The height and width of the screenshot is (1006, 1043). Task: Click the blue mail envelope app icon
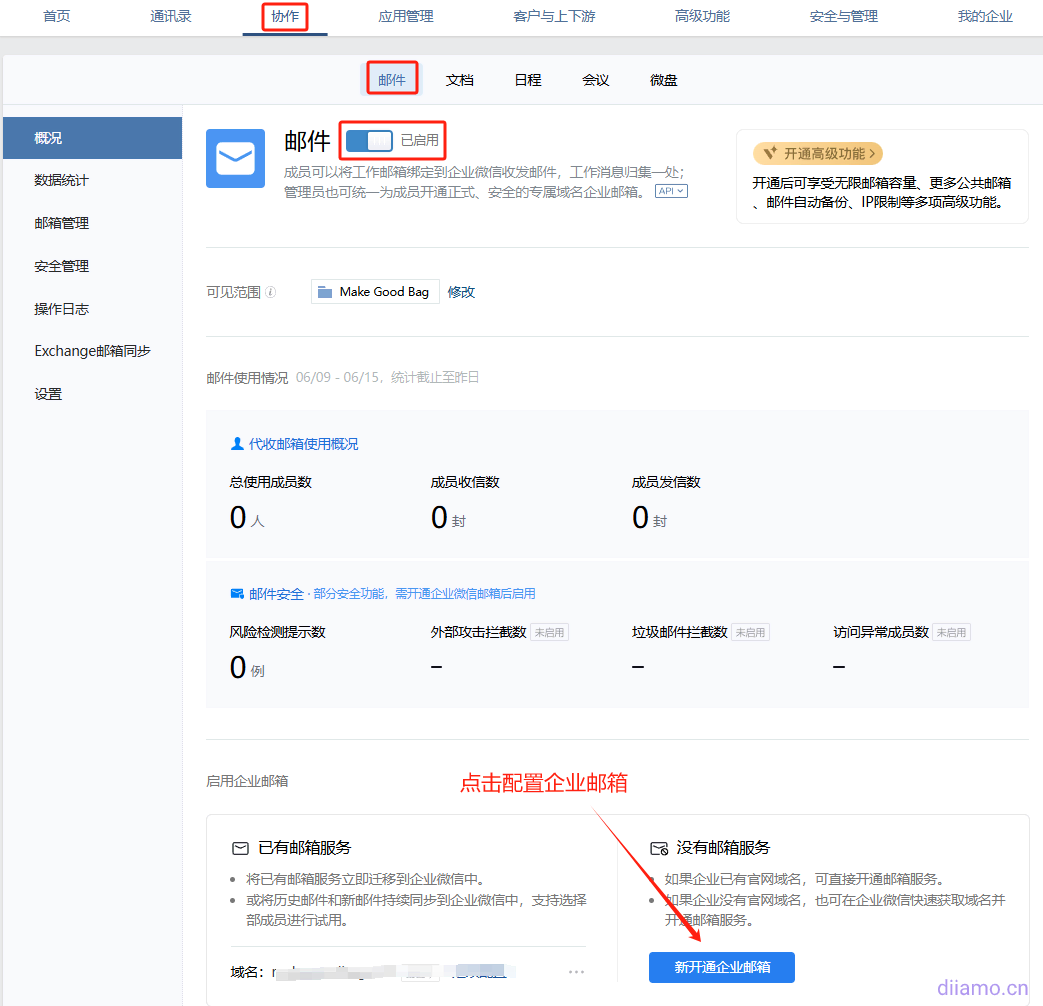[x=235, y=158]
